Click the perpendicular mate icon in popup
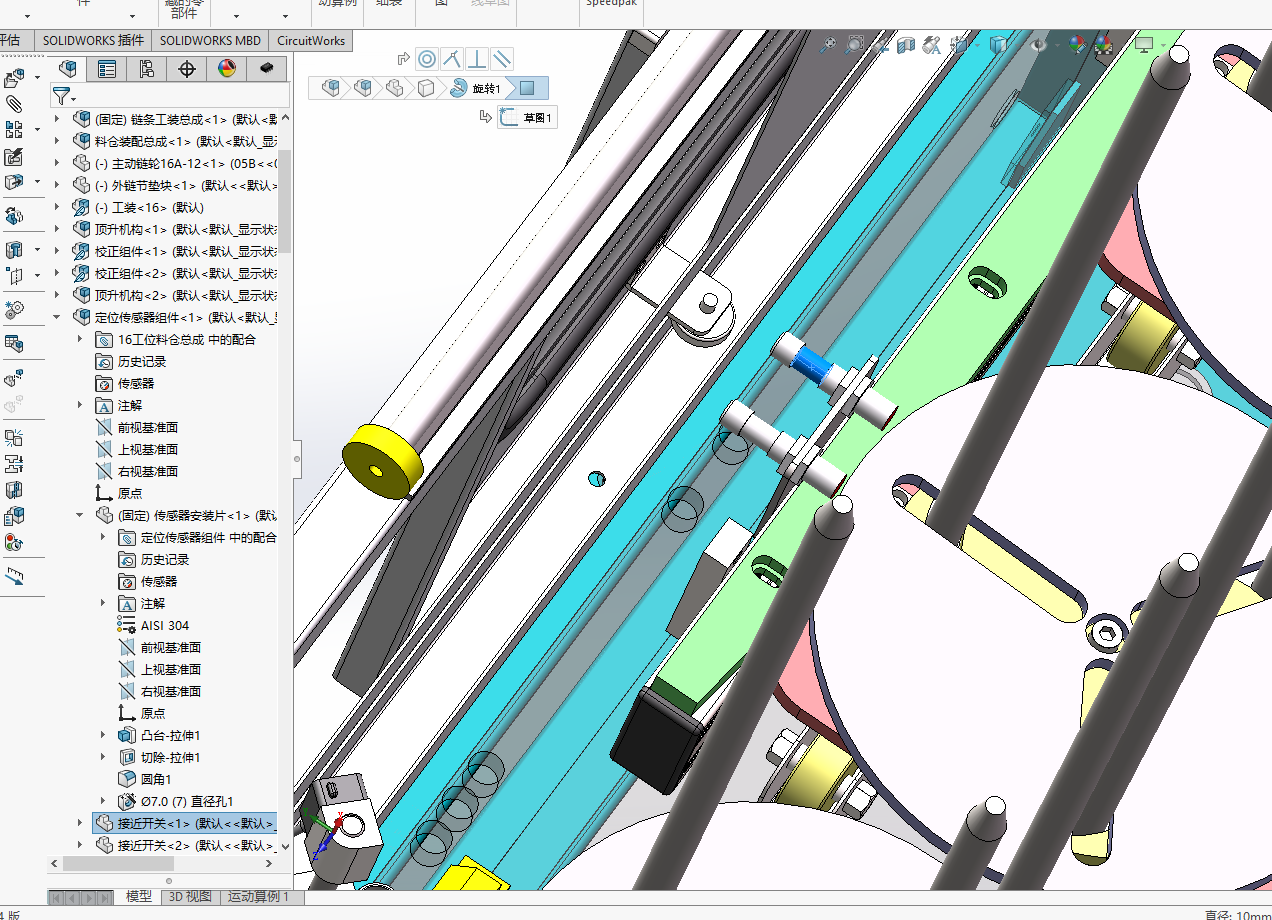The width and height of the screenshot is (1272, 920). (x=477, y=58)
